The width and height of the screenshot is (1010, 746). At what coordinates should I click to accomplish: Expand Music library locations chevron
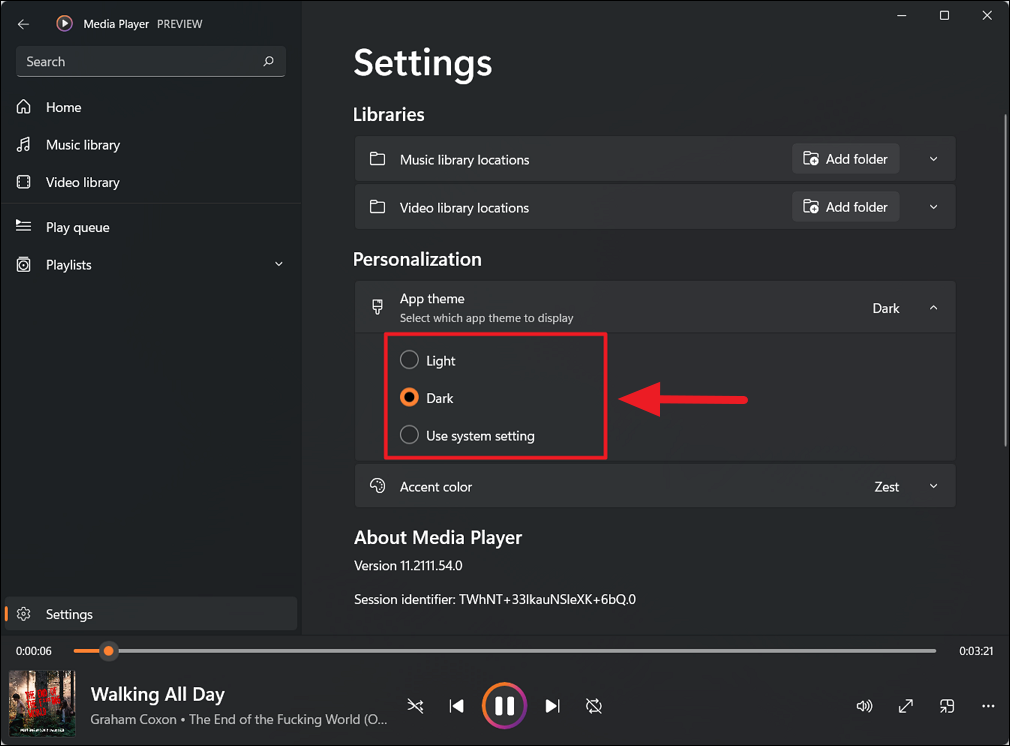(x=933, y=159)
